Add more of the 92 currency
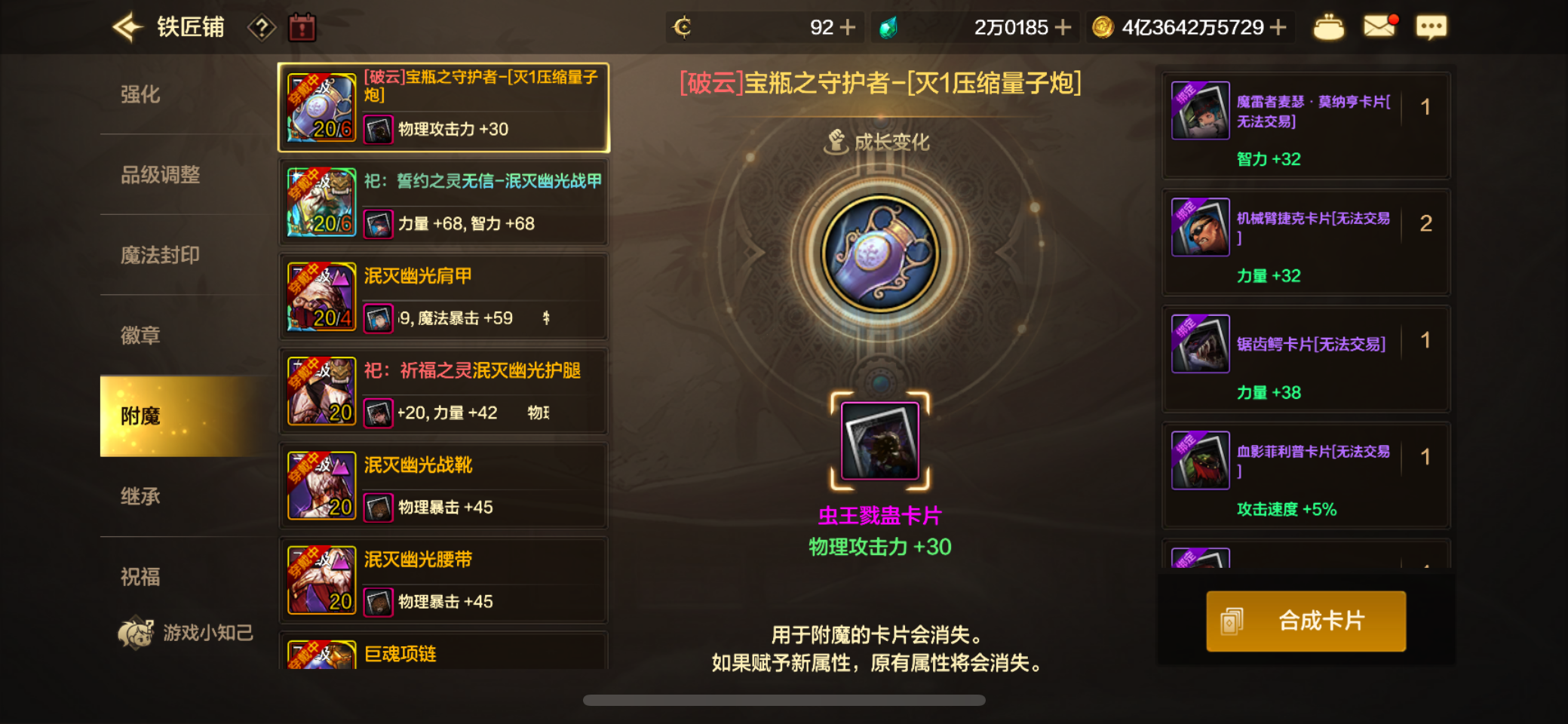This screenshot has height=724, width=1568. click(848, 28)
